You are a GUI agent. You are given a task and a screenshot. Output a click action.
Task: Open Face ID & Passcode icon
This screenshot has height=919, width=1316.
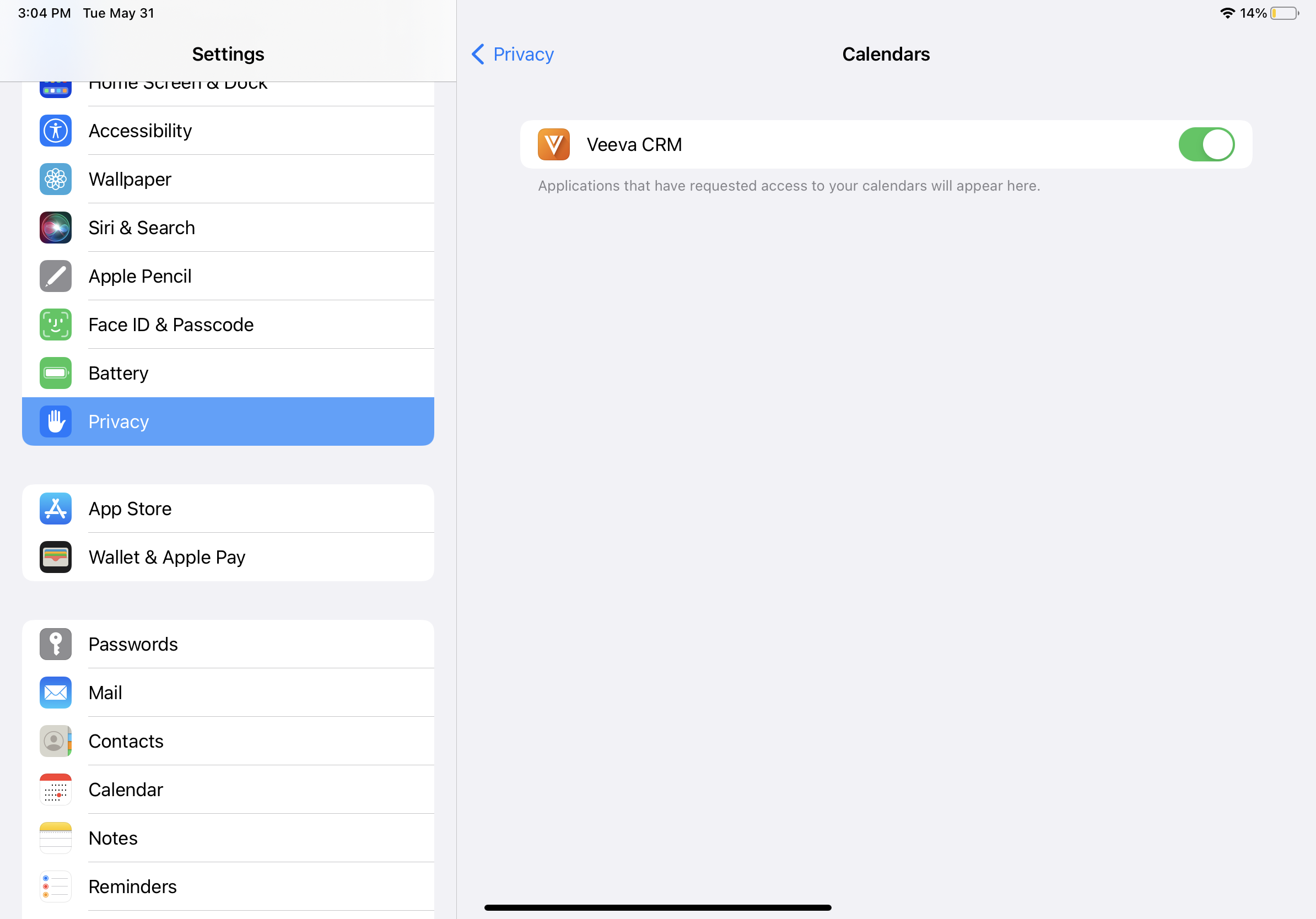[56, 325]
